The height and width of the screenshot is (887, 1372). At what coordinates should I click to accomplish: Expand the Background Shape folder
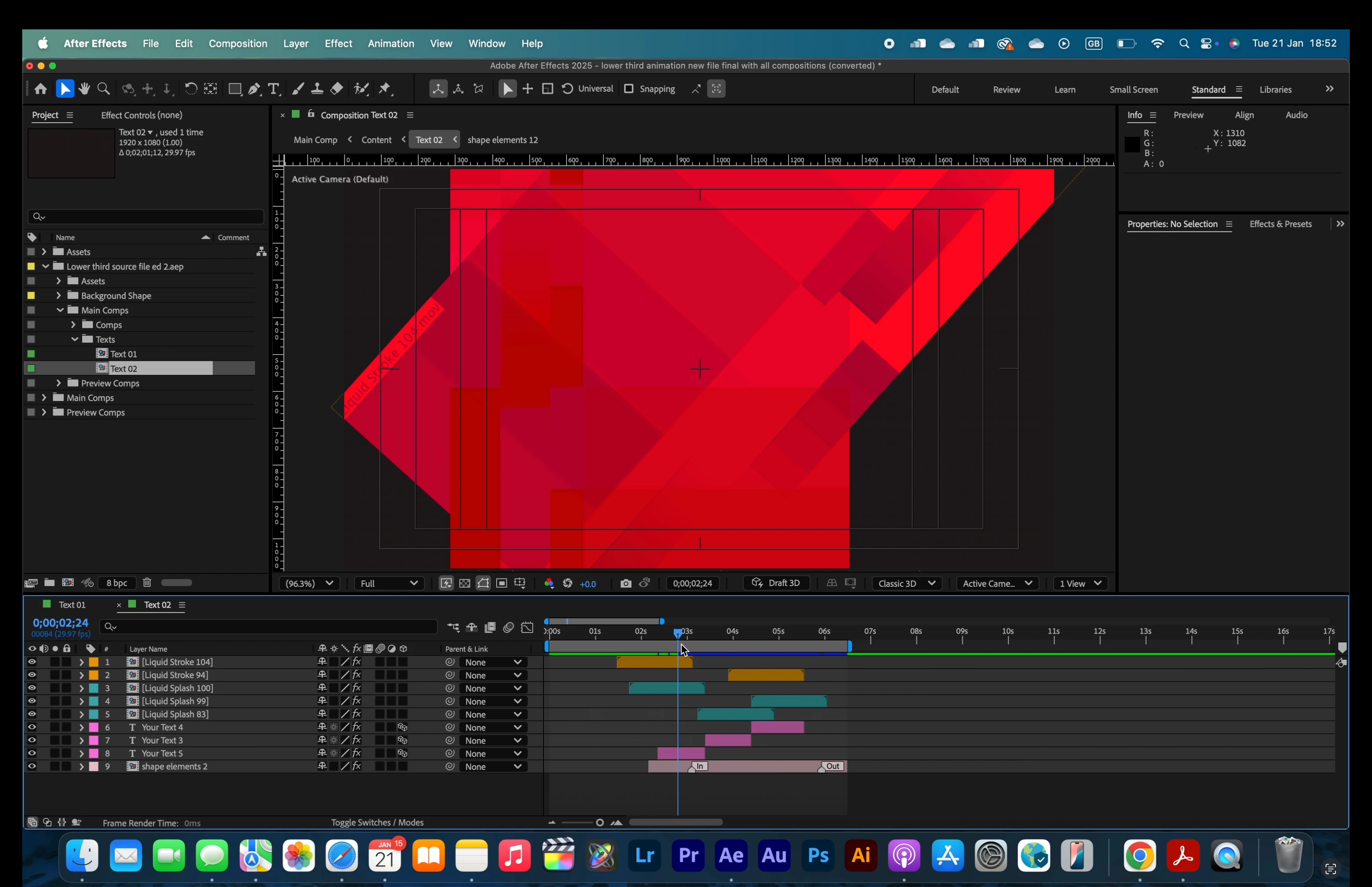(58, 295)
